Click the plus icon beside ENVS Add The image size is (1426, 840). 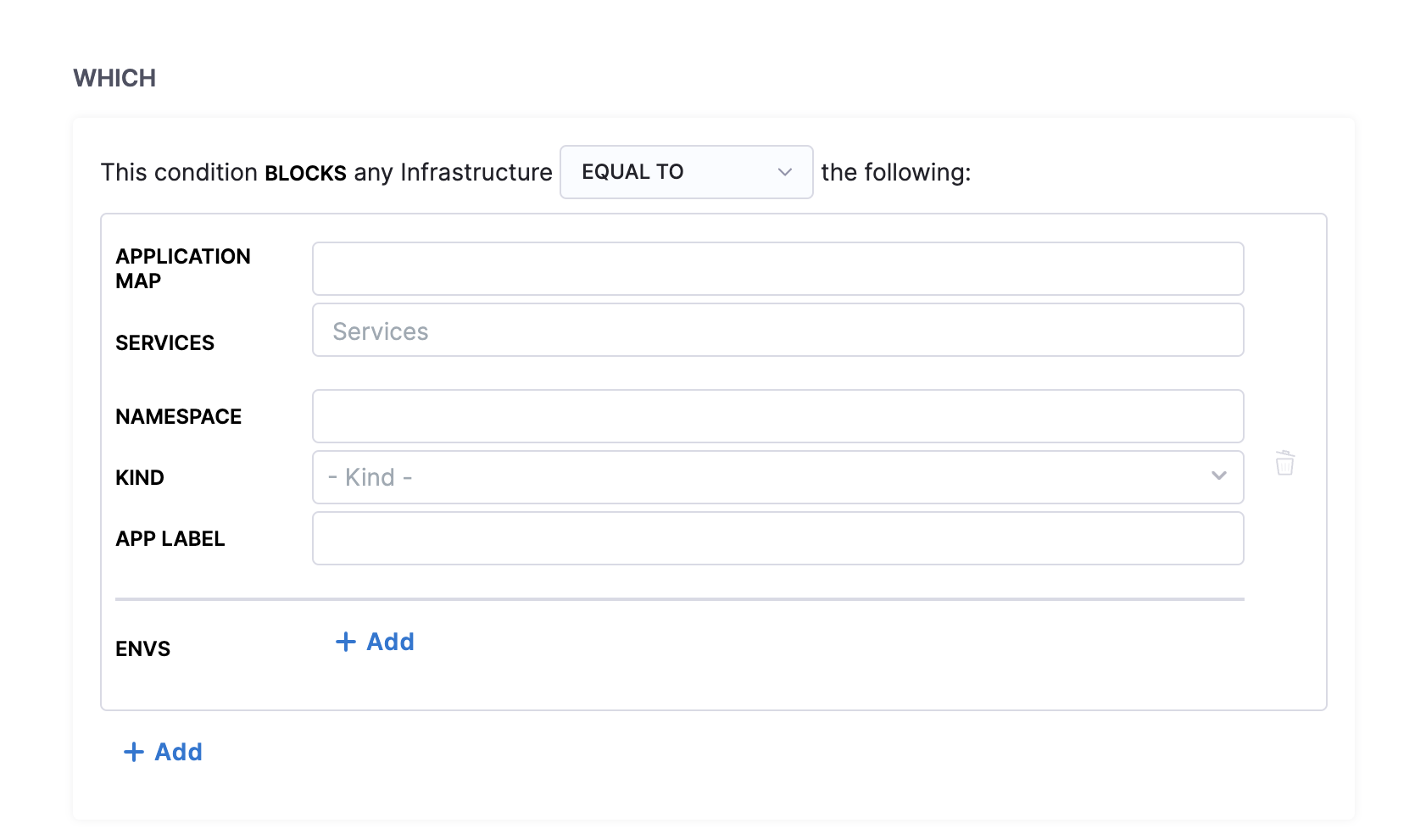click(x=345, y=642)
